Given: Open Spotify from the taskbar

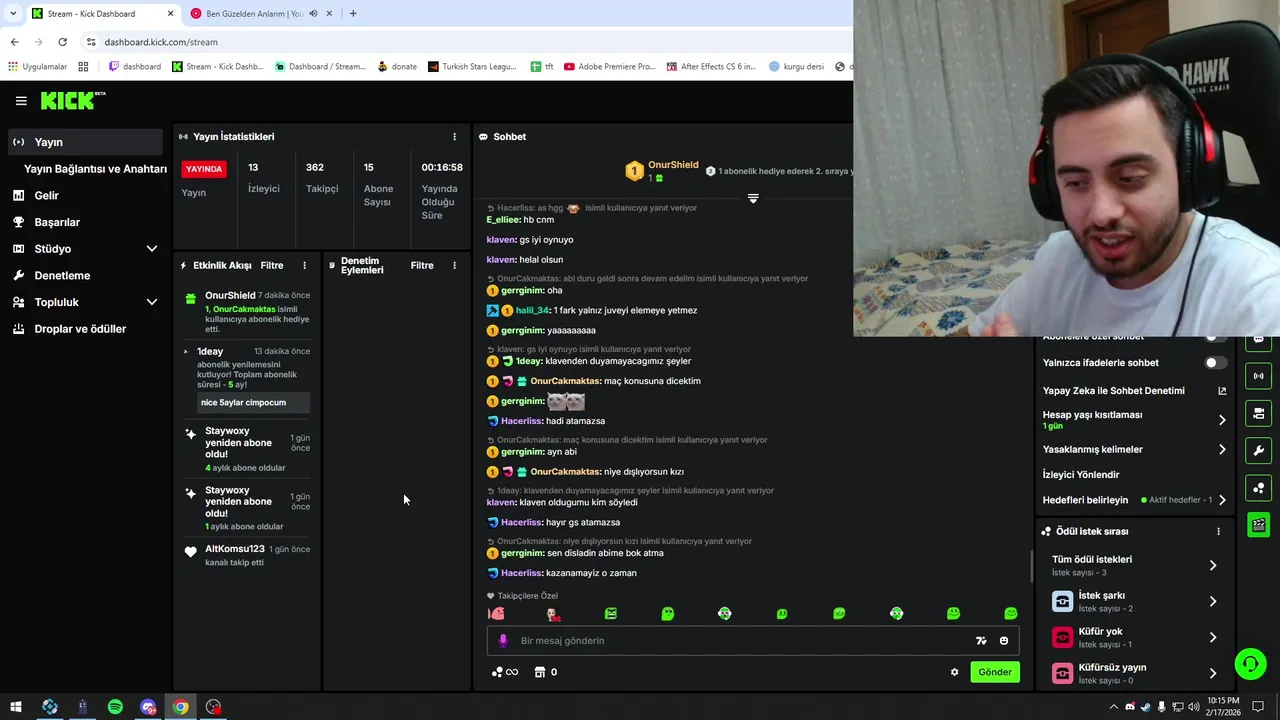Looking at the screenshot, I should pyautogui.click(x=115, y=707).
